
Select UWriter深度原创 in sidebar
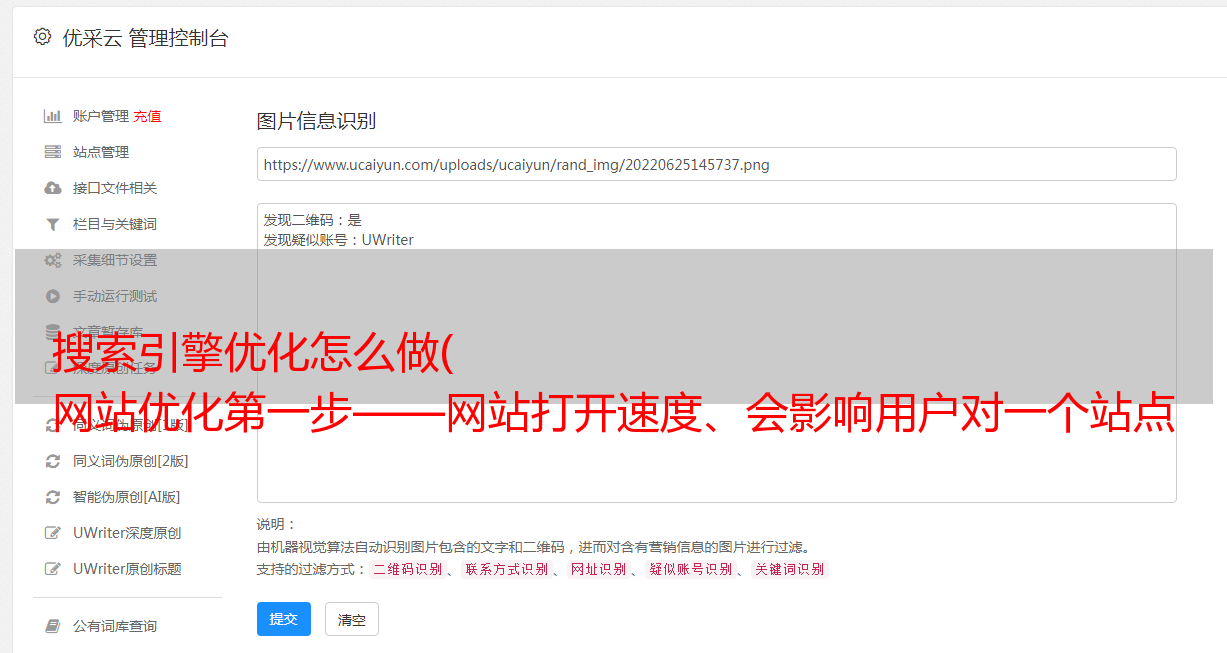point(127,533)
